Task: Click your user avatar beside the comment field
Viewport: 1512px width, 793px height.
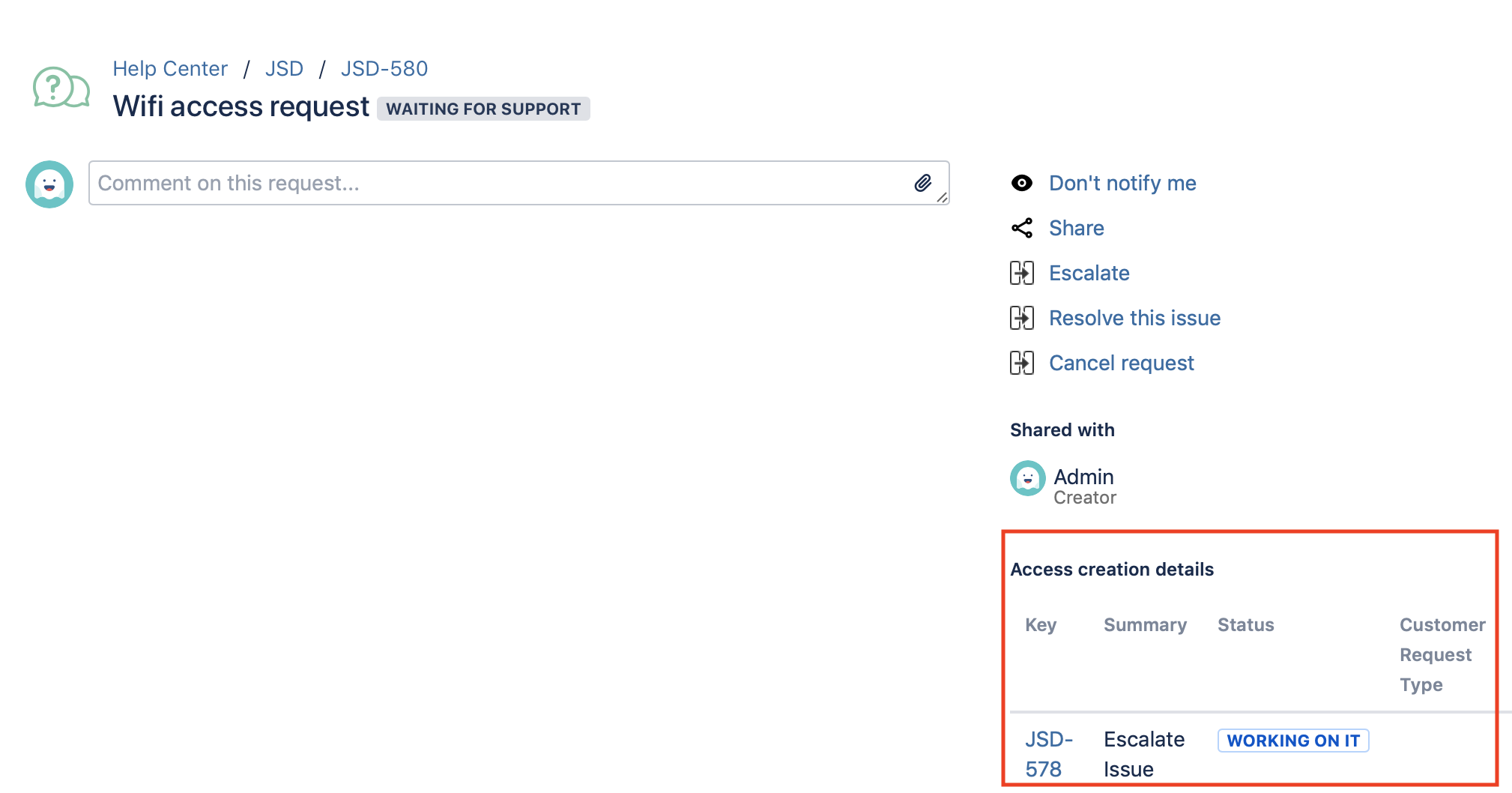Action: [x=49, y=183]
